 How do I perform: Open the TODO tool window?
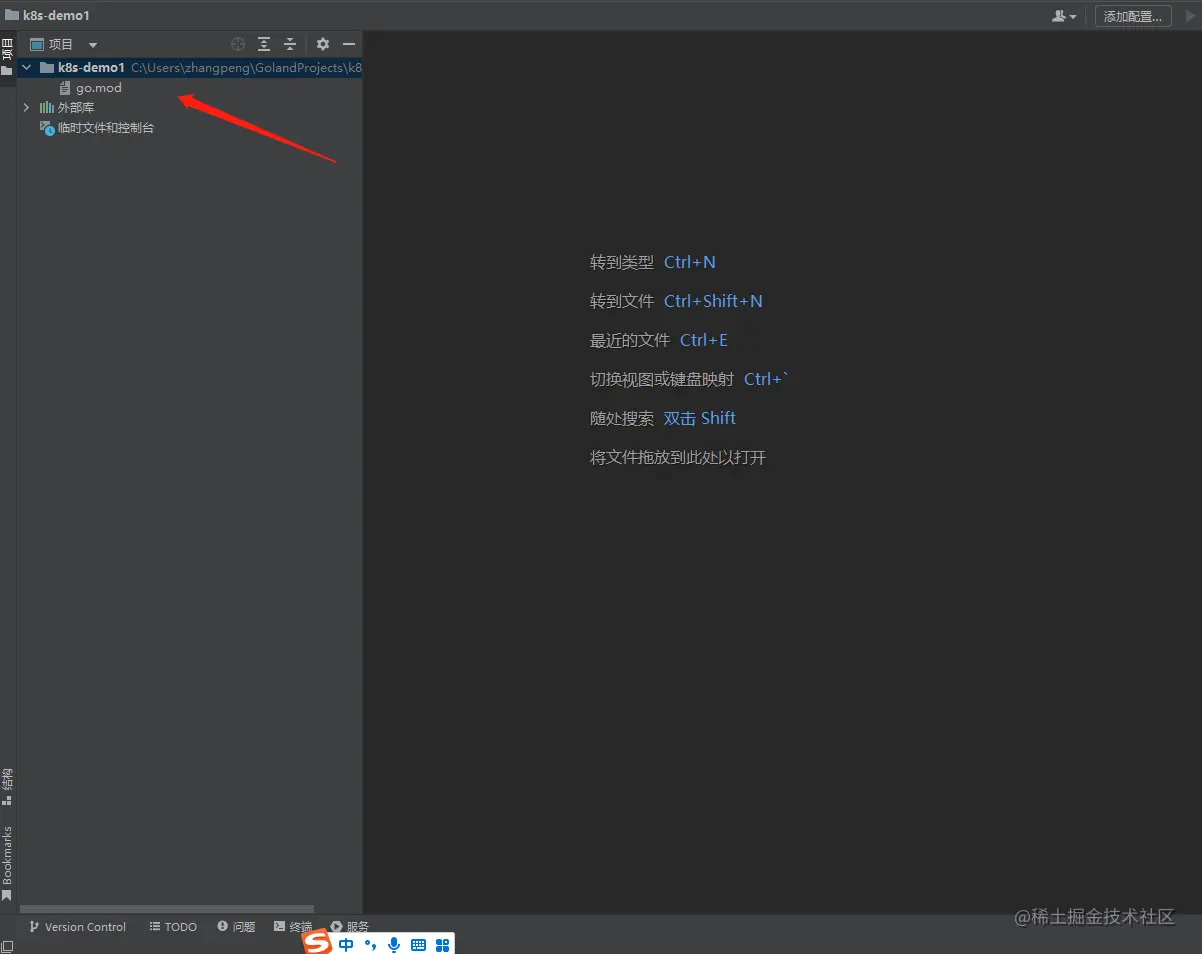[173, 927]
